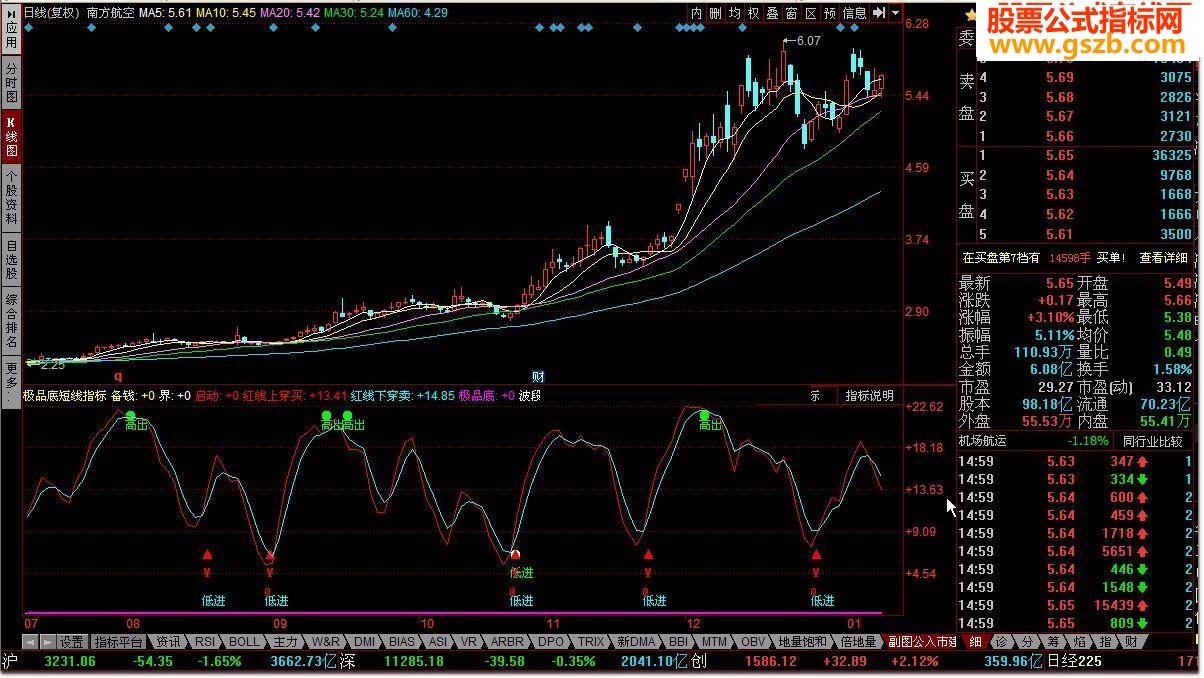
Task: Open the 个股资料 sidebar tab
Action: pos(11,197)
